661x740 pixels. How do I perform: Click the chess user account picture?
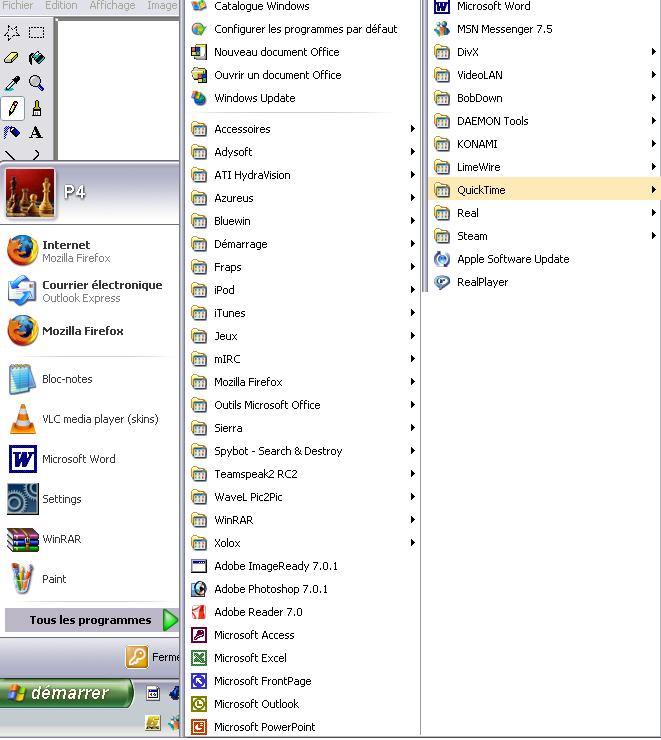click(30, 193)
